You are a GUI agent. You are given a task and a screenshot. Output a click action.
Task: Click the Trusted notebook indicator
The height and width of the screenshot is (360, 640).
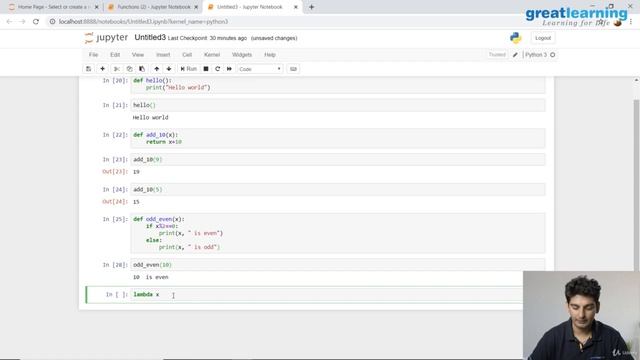click(497, 55)
